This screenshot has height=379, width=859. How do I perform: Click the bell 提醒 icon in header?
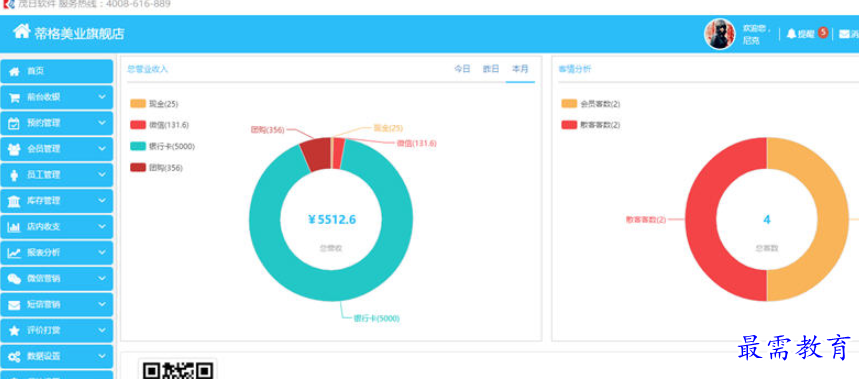coord(791,33)
